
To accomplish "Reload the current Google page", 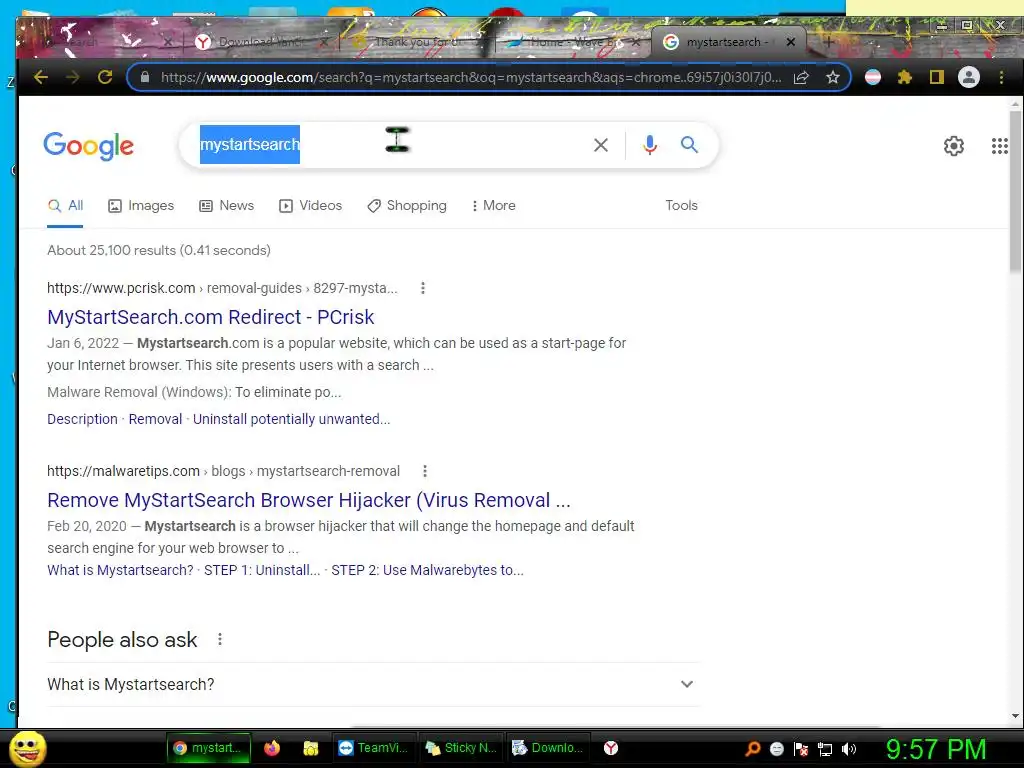I will coord(104,77).
